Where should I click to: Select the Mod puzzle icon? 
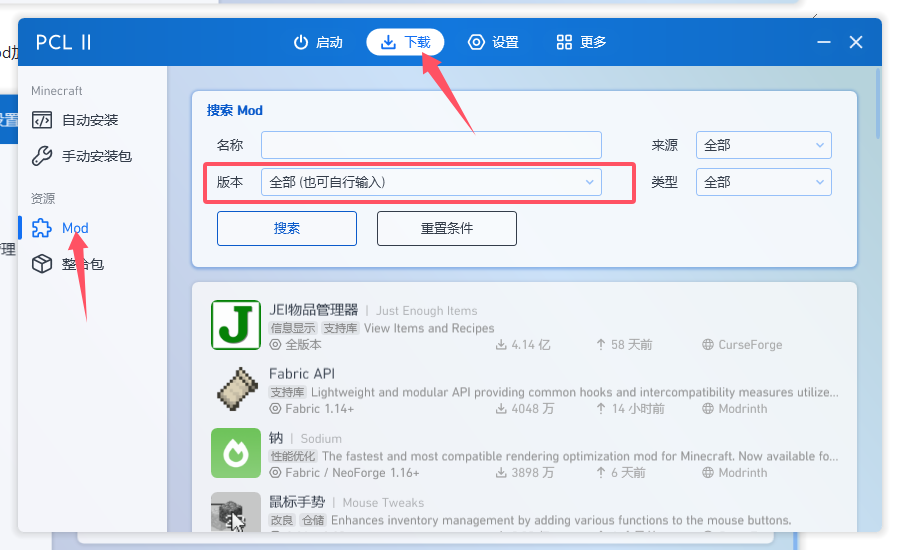pos(42,228)
